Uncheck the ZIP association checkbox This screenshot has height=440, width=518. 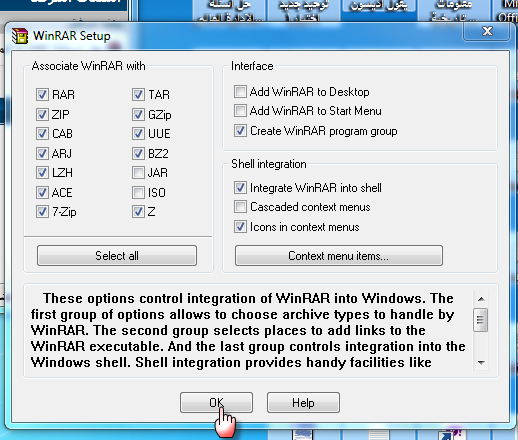(x=42, y=114)
